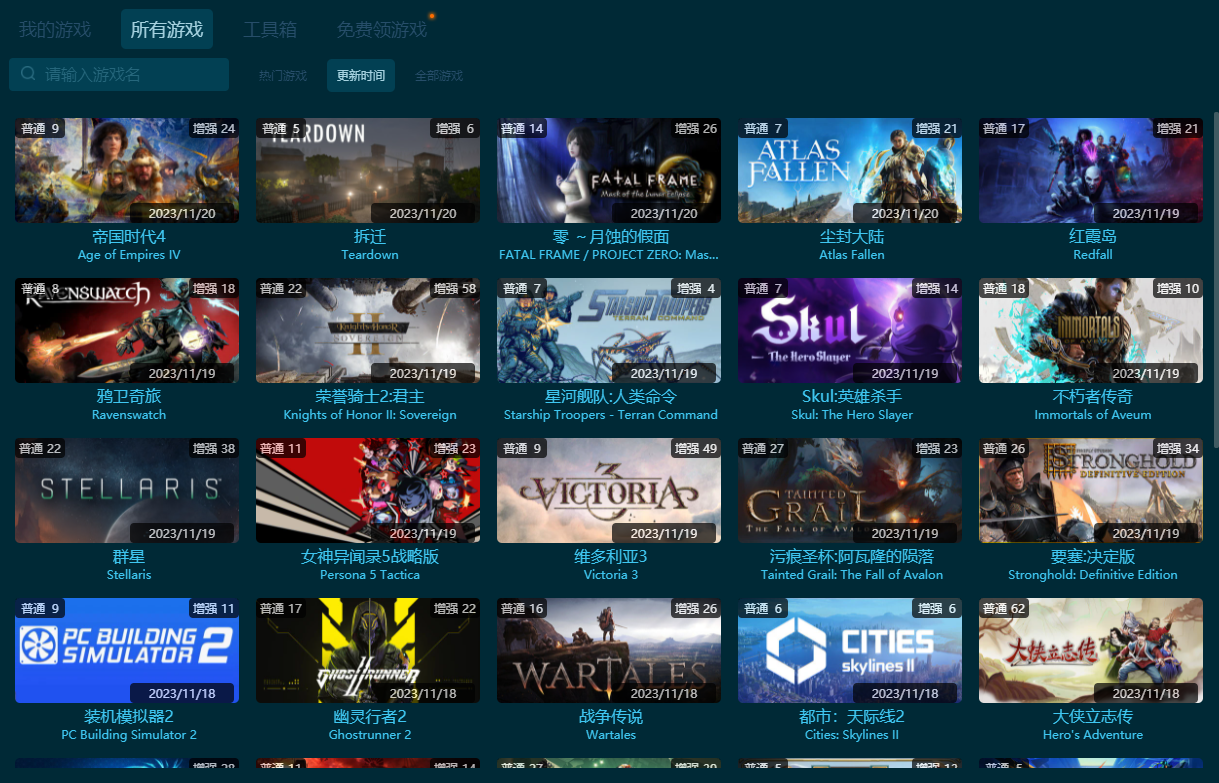Click the 普通 62 badge on Hero's Adventure

[1005, 609]
